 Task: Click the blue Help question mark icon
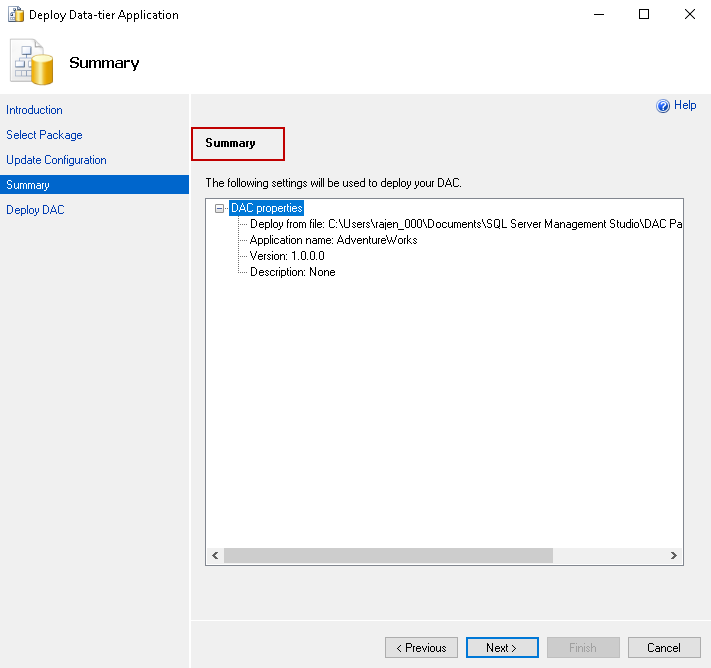[663, 106]
